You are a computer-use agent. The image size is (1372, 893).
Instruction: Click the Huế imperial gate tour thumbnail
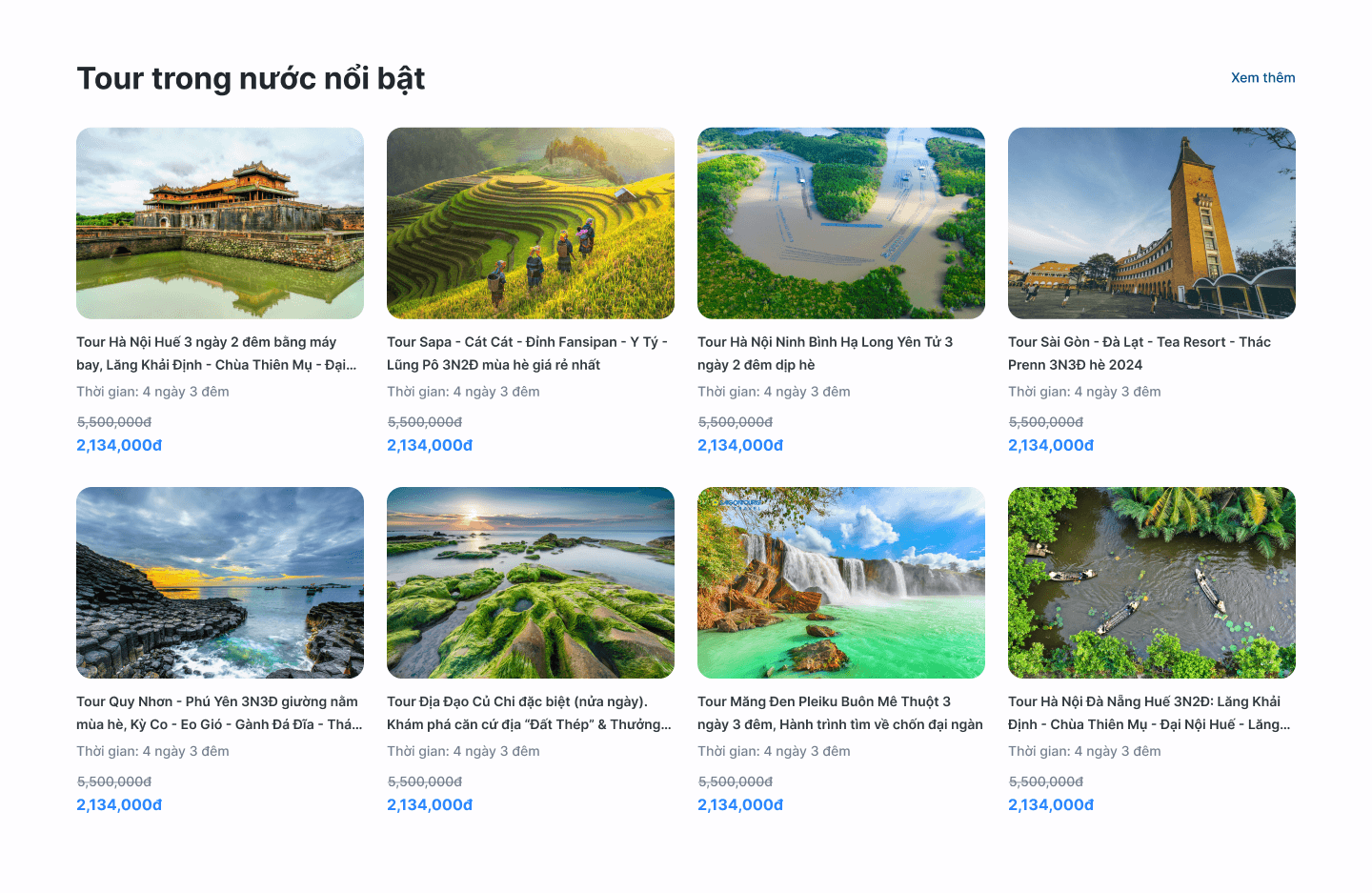point(220,223)
